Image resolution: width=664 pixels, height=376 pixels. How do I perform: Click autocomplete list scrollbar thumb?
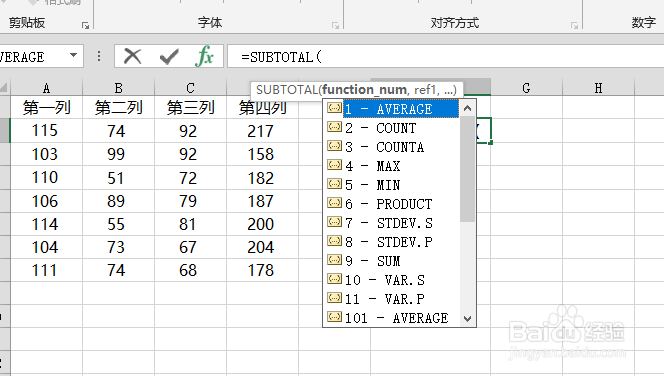click(x=468, y=169)
